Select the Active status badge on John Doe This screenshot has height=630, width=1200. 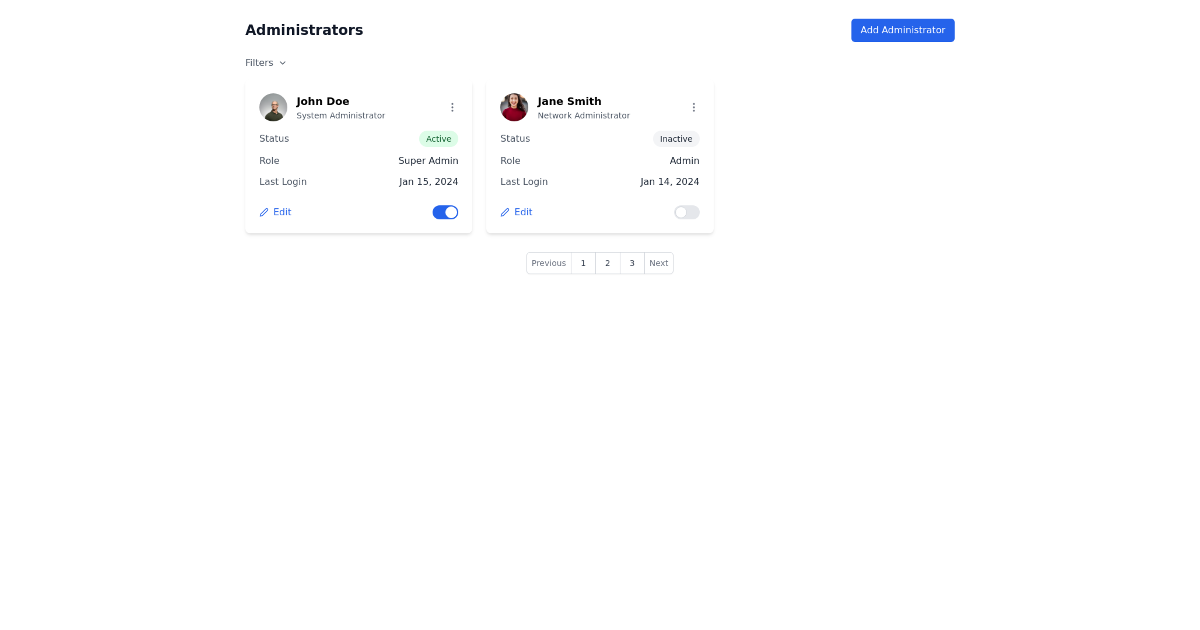[x=438, y=139]
